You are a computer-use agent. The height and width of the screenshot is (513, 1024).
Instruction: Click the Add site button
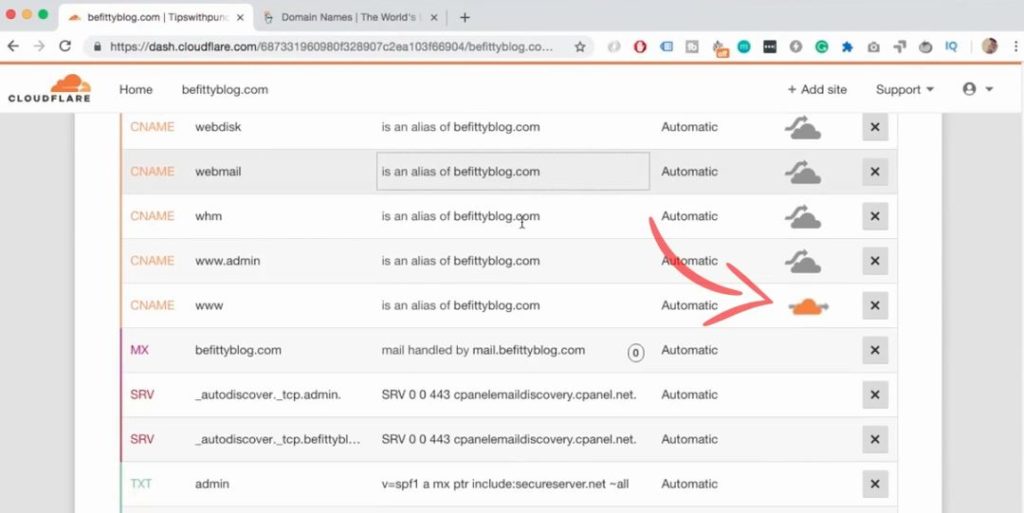pos(817,89)
